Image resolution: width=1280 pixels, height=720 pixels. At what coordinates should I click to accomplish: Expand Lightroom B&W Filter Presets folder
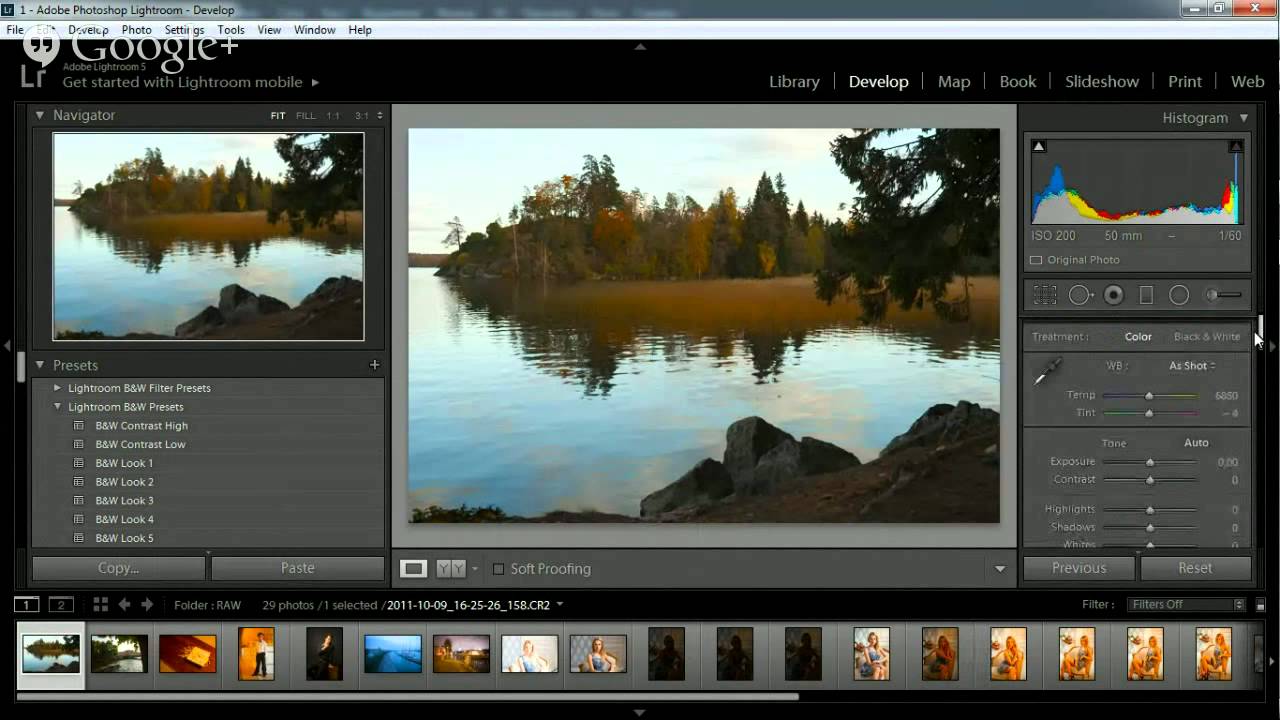coord(57,388)
